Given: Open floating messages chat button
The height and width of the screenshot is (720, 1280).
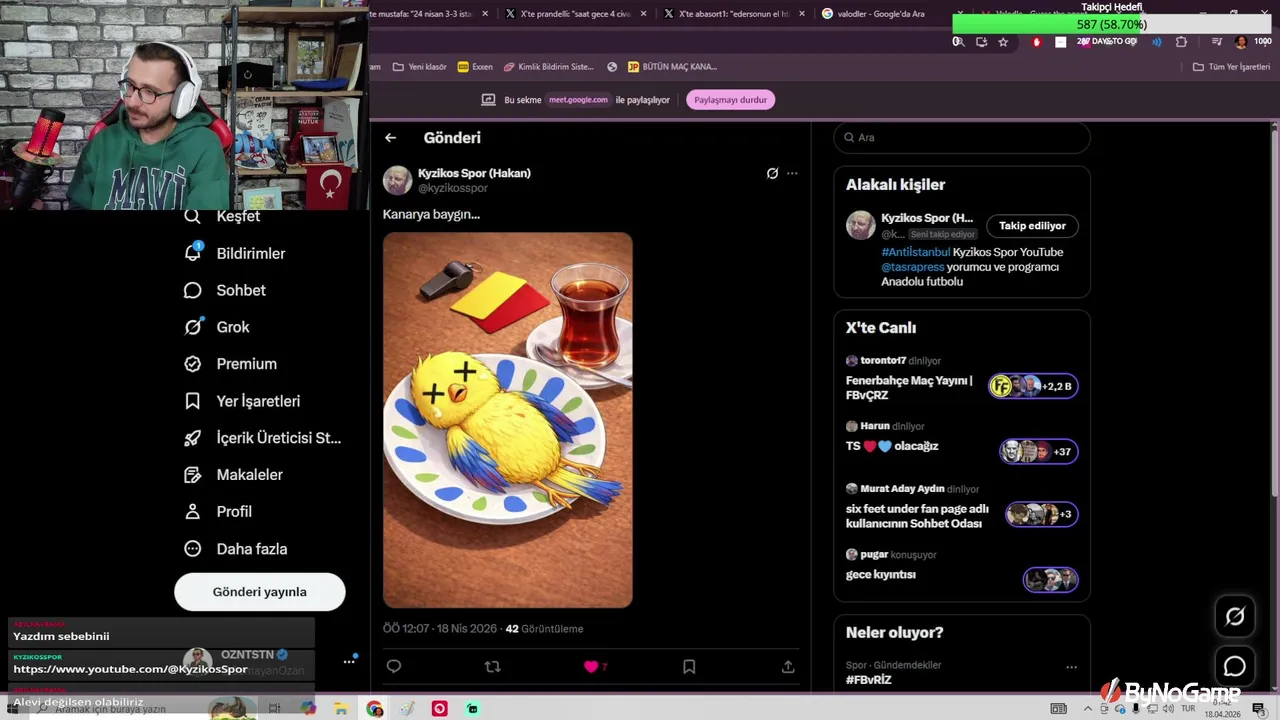Looking at the screenshot, I should tap(1235, 666).
